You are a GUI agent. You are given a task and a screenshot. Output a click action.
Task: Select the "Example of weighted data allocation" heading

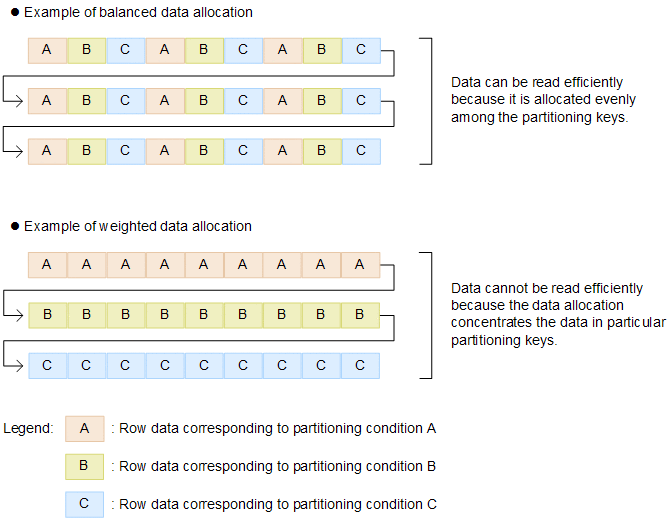pos(137,227)
